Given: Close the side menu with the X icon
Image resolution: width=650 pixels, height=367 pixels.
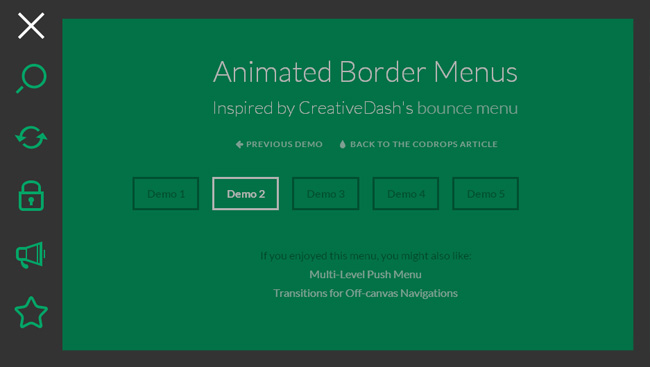Looking at the screenshot, I should [31, 26].
